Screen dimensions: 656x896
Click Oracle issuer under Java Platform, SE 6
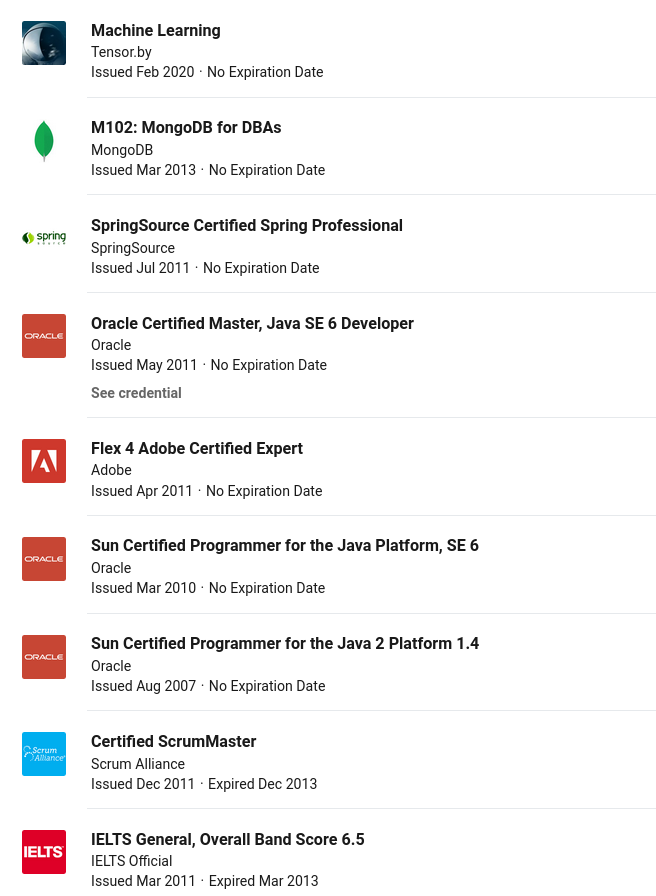[x=111, y=568]
